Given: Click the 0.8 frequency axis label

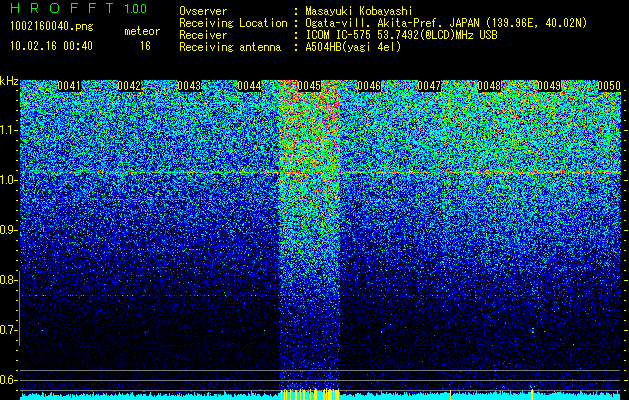Looking at the screenshot, I should (8, 280).
